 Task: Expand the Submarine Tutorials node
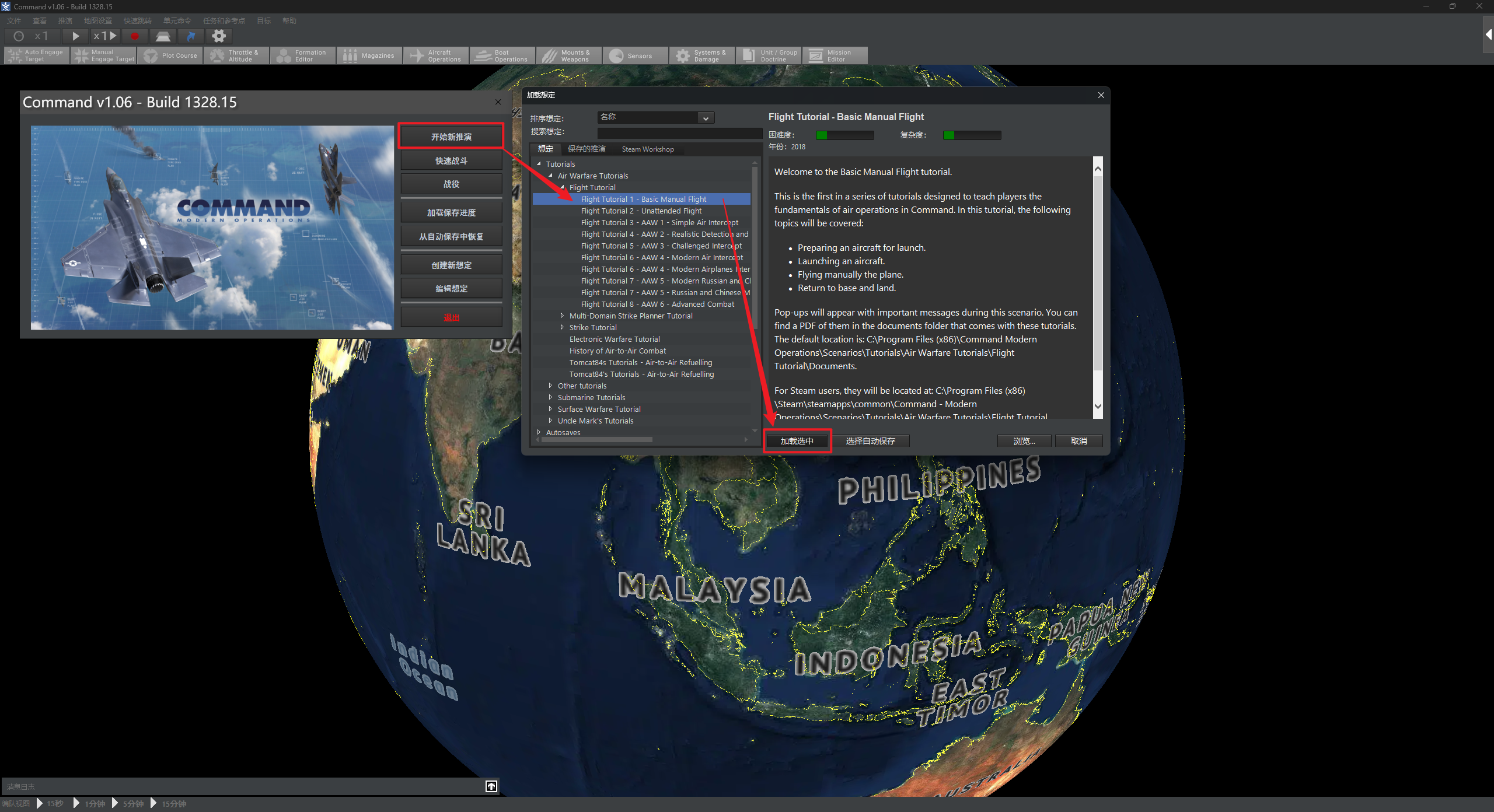(550, 397)
